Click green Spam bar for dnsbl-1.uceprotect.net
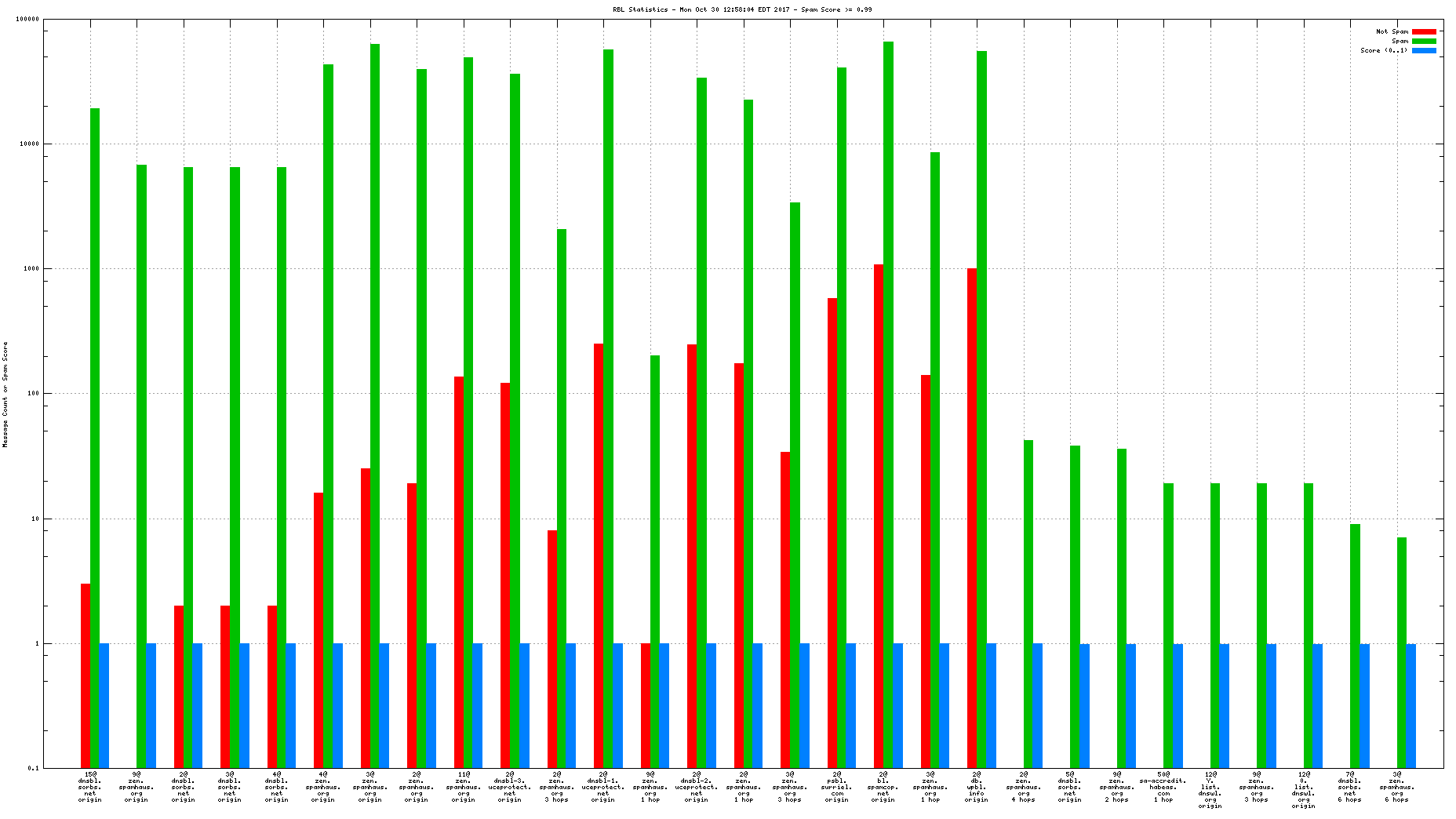The height and width of the screenshot is (819, 1456). coord(608,408)
